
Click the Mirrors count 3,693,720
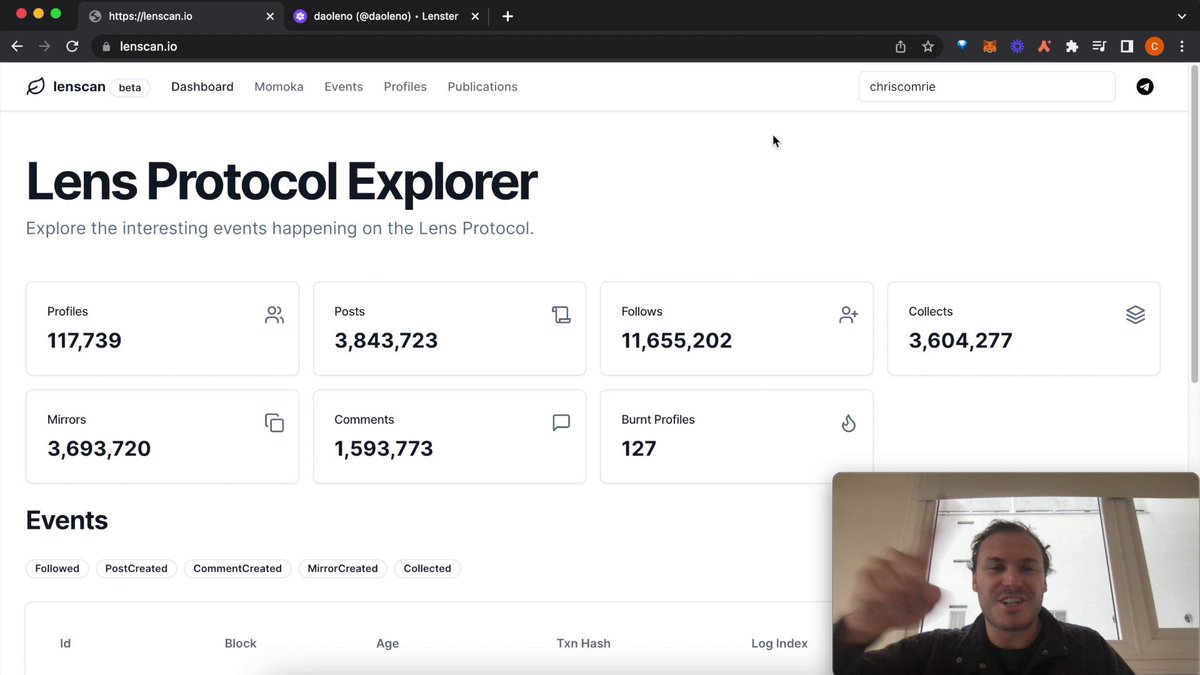coord(99,448)
